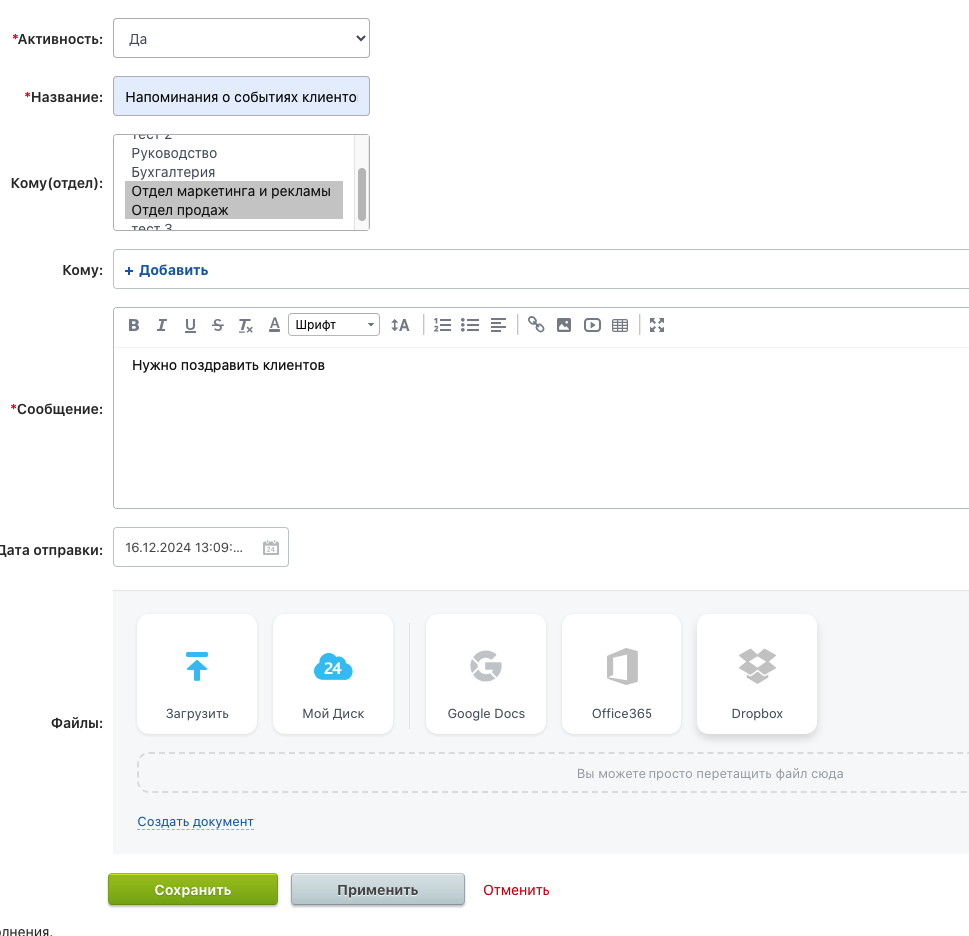969x936 pixels.
Task: Cancel editing via Отменить
Action: click(516, 890)
